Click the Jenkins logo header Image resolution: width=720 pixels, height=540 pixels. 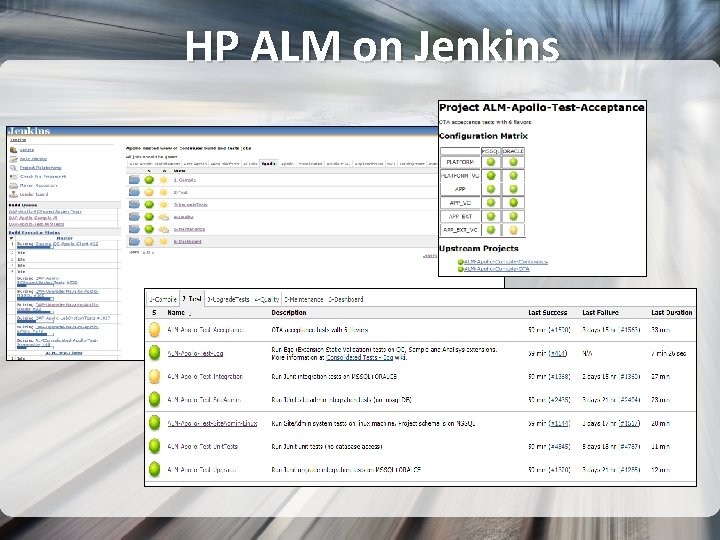coord(29,131)
